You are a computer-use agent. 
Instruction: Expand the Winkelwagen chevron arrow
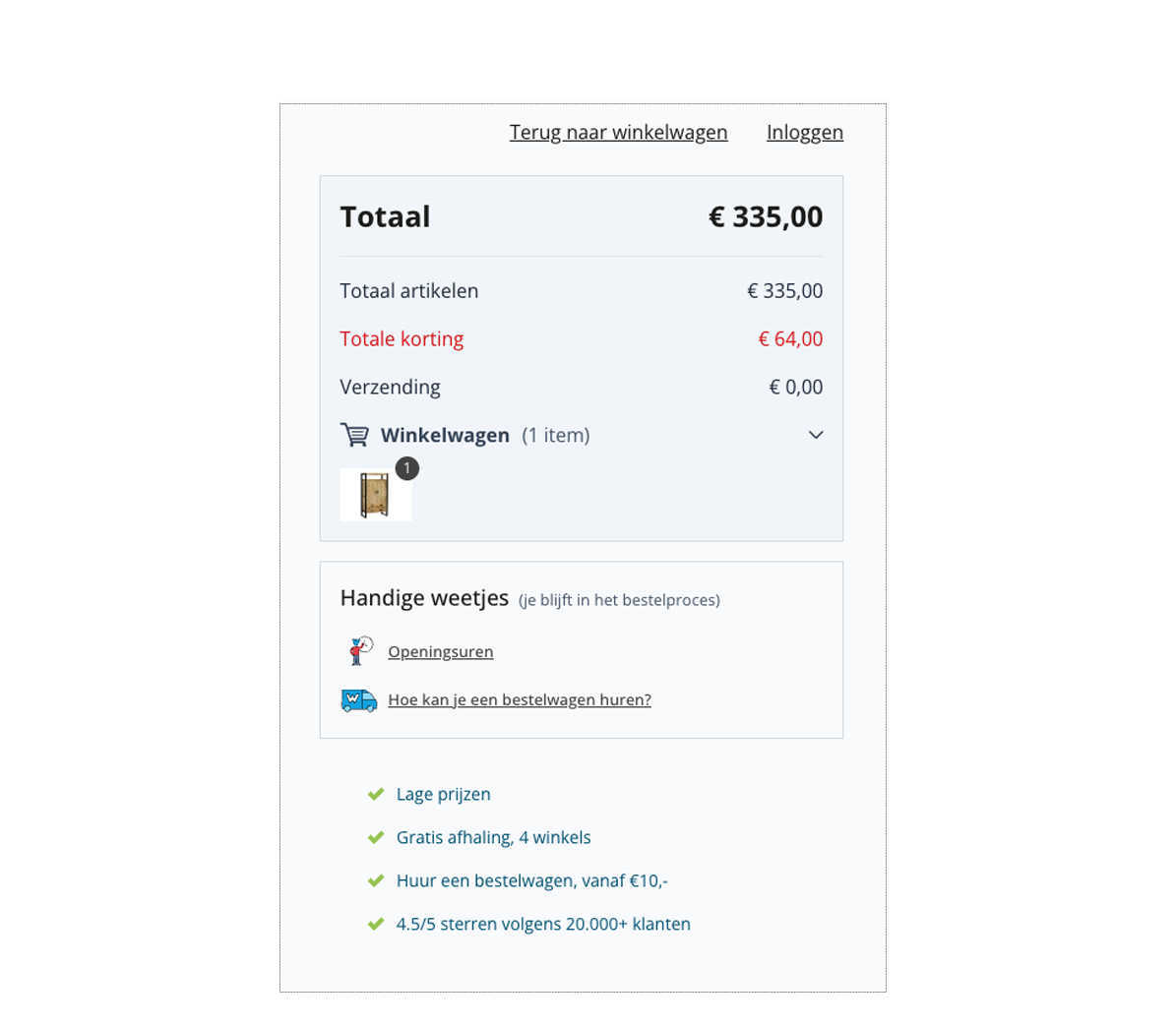[x=816, y=435]
